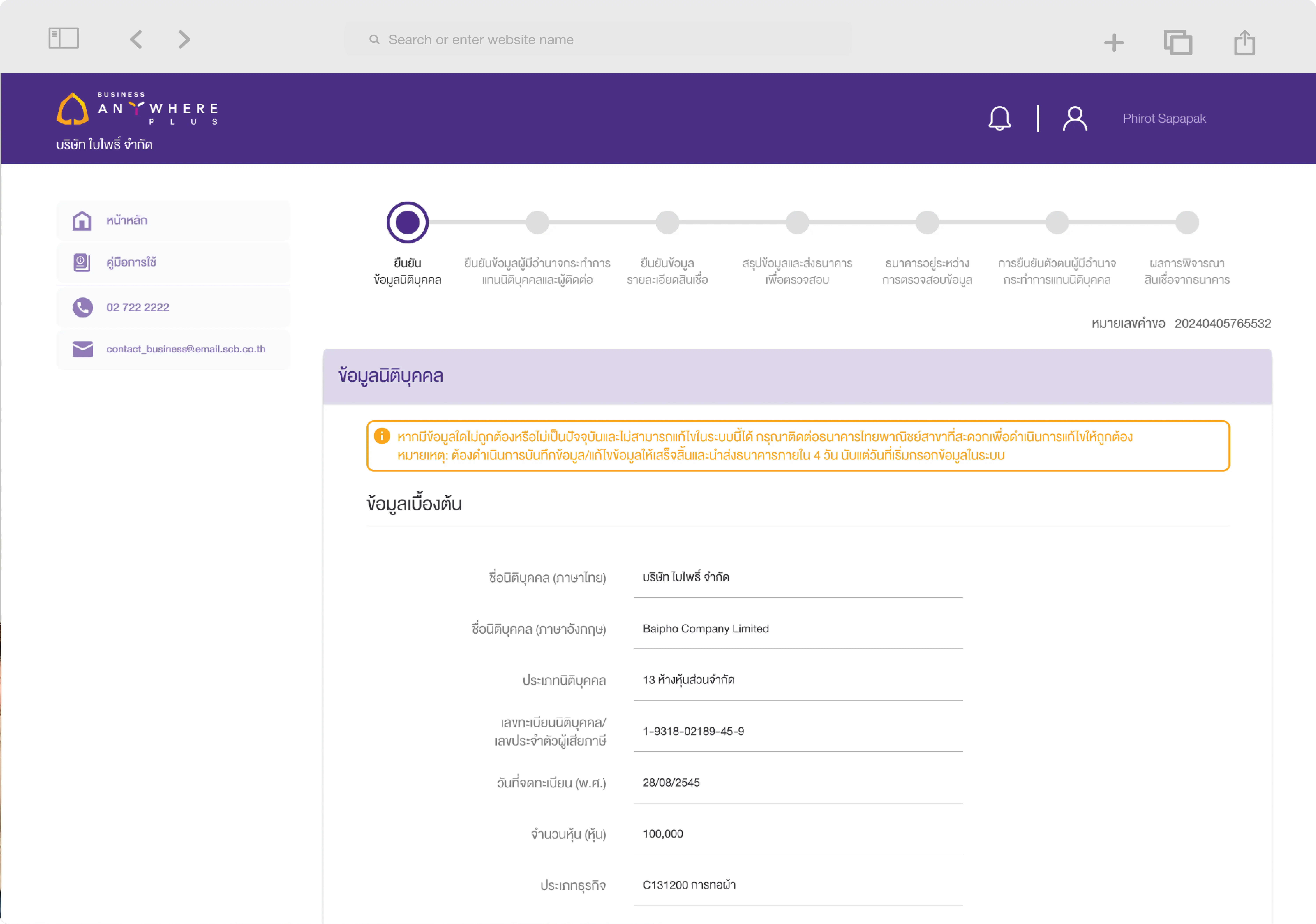1316x924 pixels.
Task: Click the phone icon in sidebar
Action: point(83,308)
